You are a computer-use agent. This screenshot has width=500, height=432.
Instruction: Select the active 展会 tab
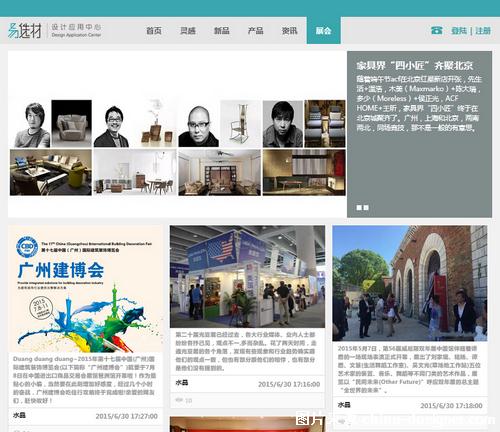(324, 30)
